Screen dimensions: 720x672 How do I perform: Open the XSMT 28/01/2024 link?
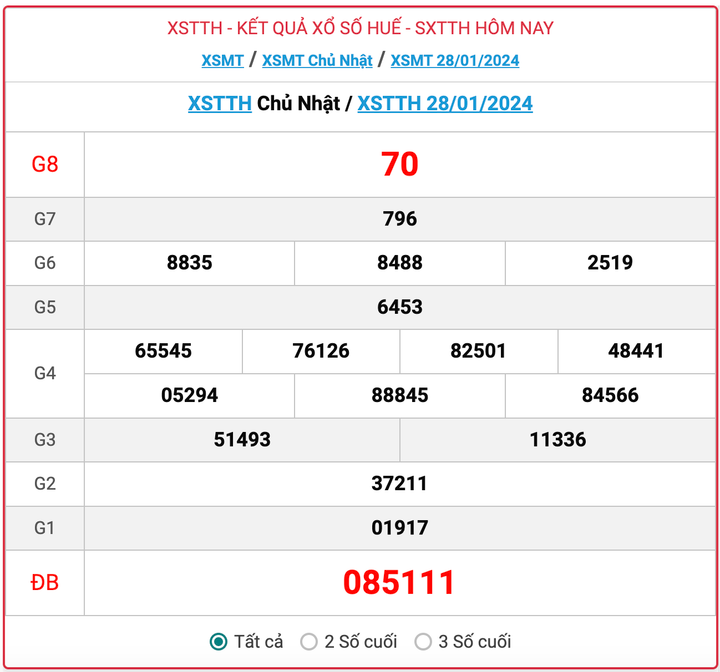tap(455, 60)
